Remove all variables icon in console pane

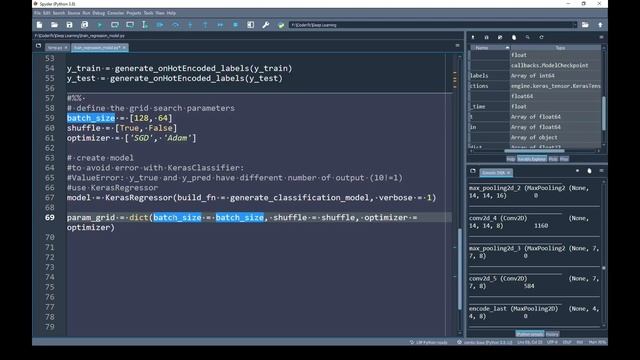(x=589, y=171)
